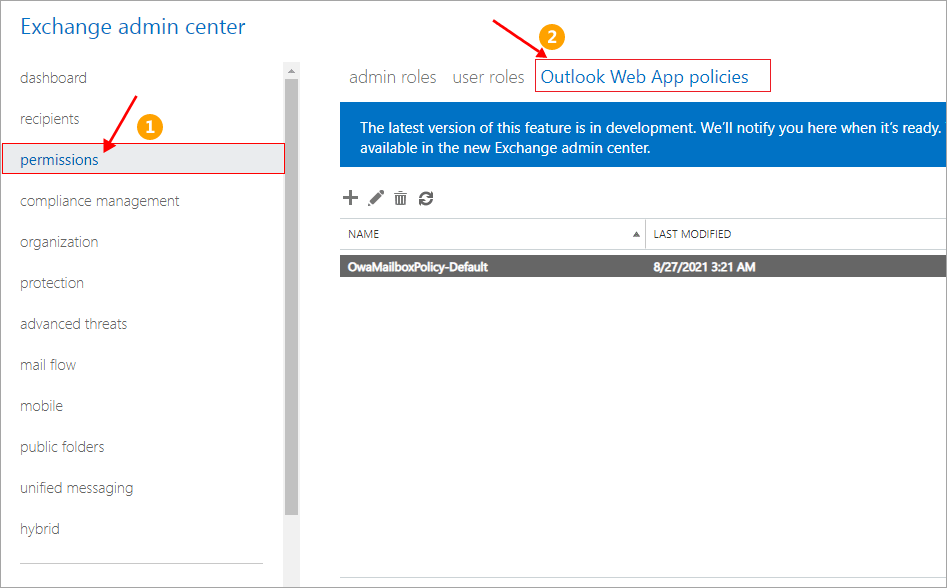
Task: Select the OwaMailboxPolicy-Default row
Action: (x=418, y=267)
